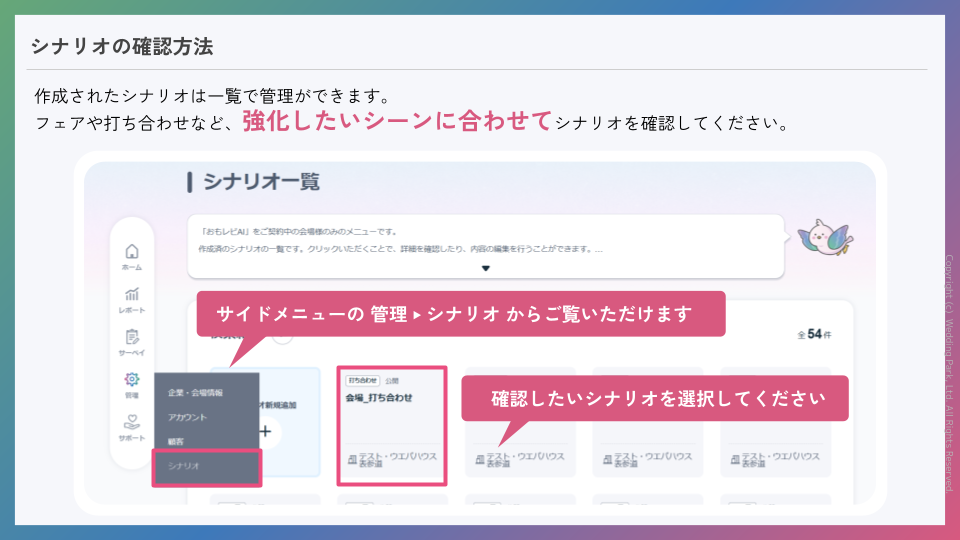Open the 会場_打ち合わせ scenario card
Viewport: 960px width, 540px height.
tap(391, 425)
